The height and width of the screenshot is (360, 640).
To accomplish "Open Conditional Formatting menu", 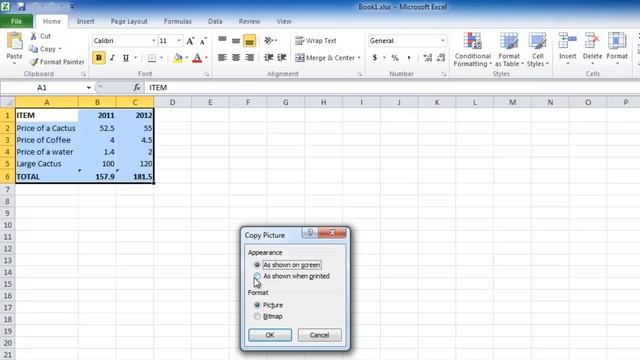I will pos(472,49).
